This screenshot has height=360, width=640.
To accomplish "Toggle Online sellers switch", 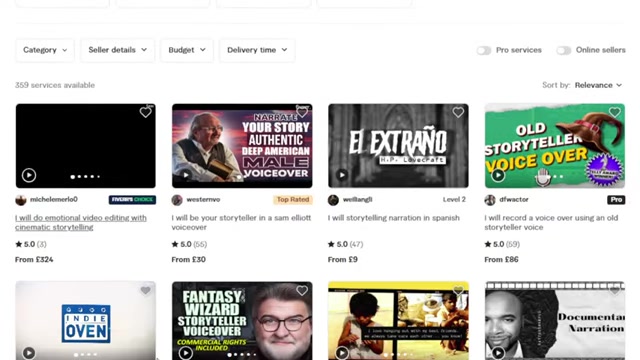I will (564, 50).
